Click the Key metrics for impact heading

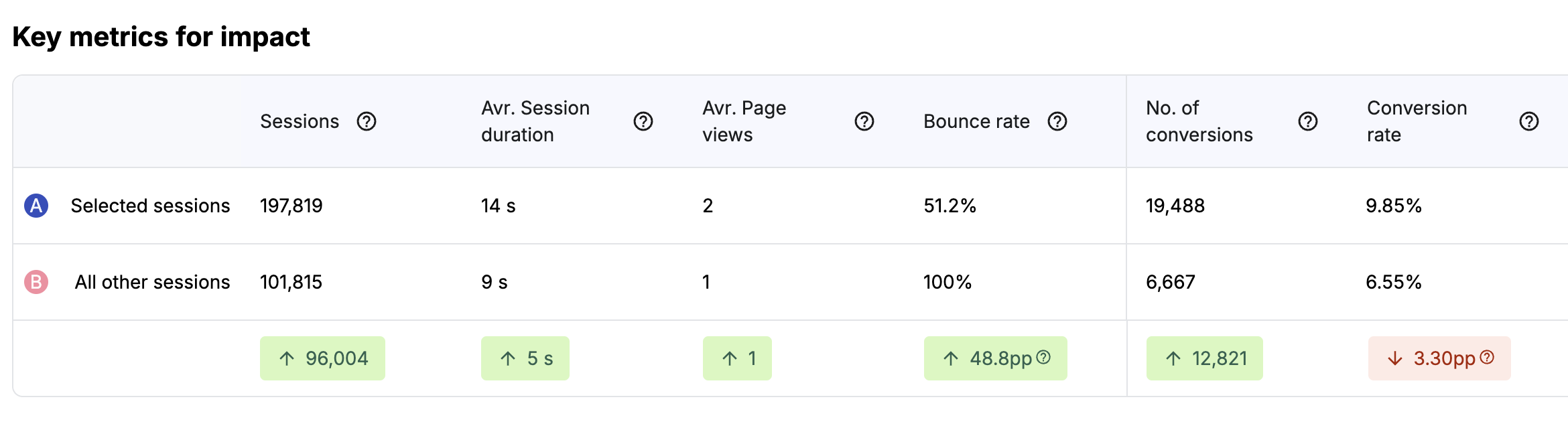(161, 37)
